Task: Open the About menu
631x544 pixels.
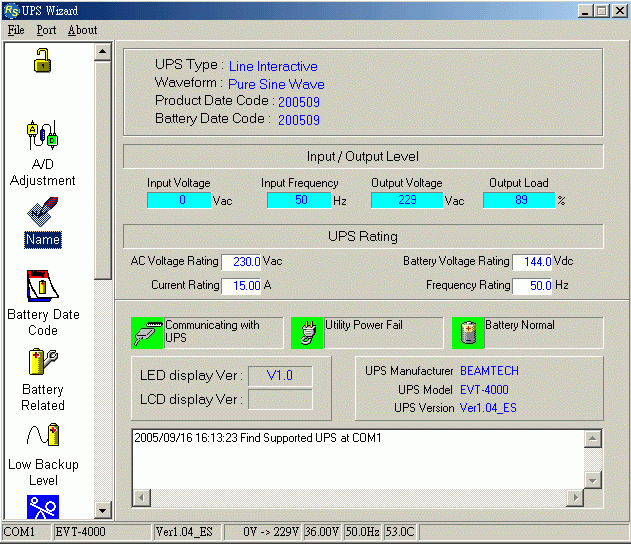Action: click(x=82, y=30)
